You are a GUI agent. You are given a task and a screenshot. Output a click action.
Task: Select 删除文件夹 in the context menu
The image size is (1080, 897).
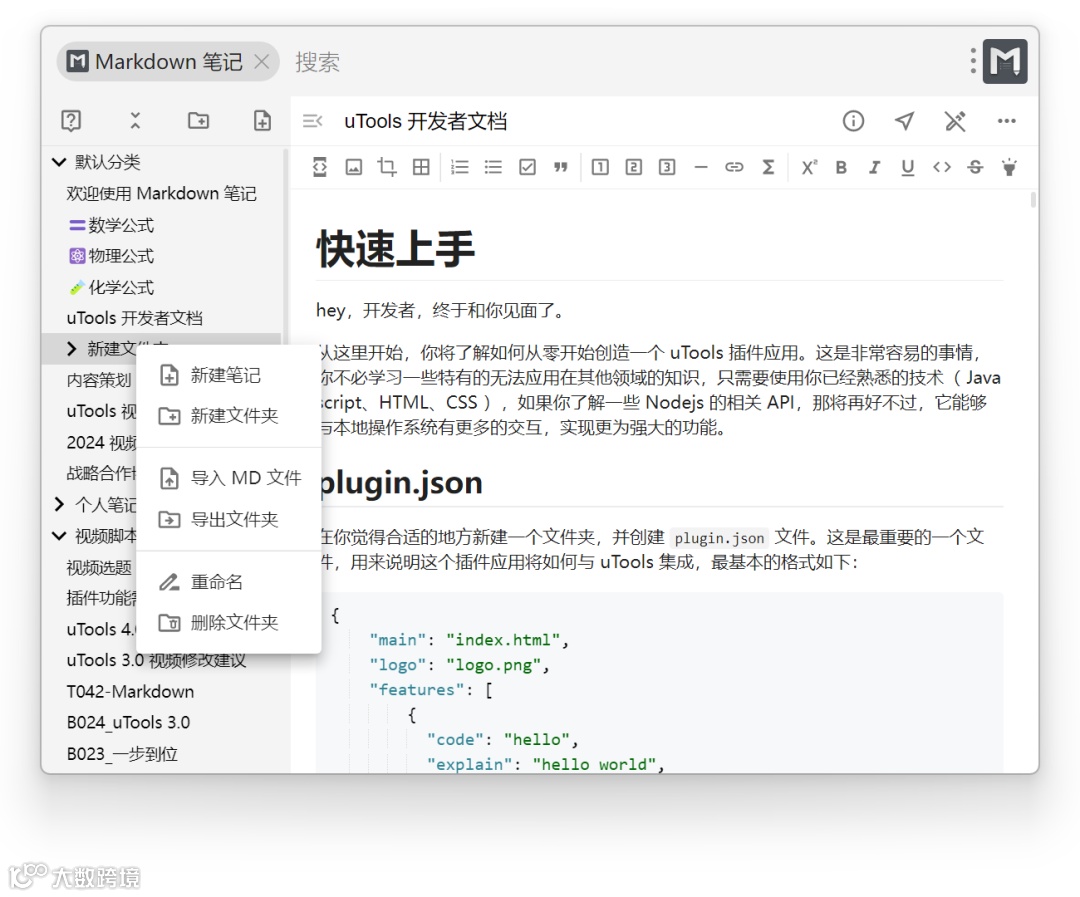(229, 622)
